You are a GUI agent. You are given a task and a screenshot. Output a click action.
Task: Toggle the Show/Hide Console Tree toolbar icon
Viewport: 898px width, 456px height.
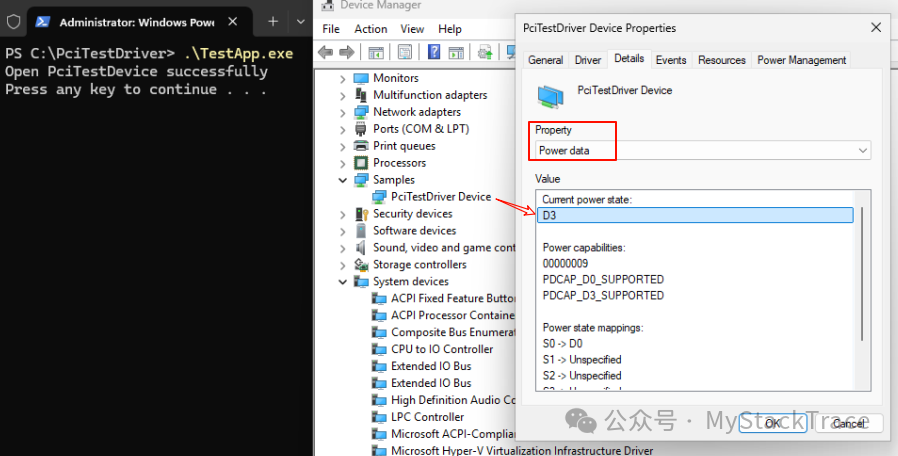coord(376,53)
